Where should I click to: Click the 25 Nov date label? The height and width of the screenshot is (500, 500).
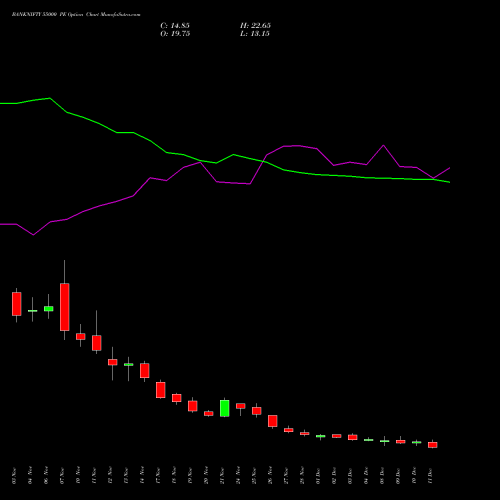click(254, 476)
